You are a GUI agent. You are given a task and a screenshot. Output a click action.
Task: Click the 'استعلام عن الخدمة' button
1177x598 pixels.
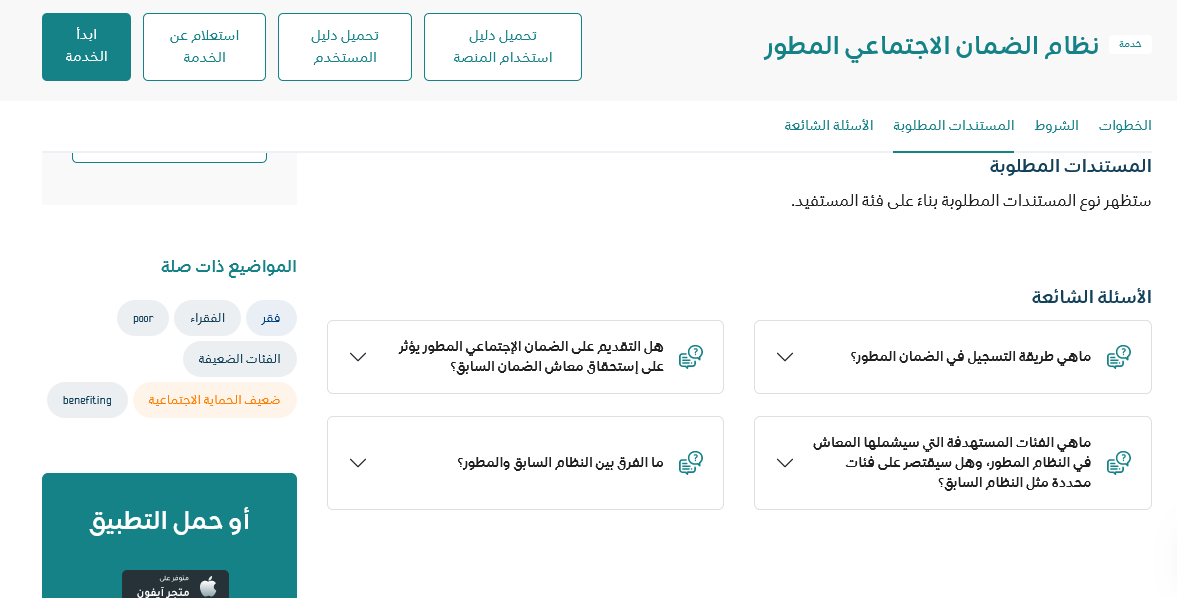pyautogui.click(x=204, y=47)
